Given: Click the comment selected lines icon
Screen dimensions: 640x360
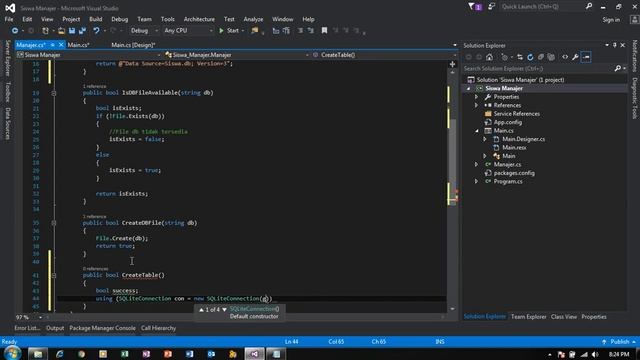Looking at the screenshot, I should 276,31.
